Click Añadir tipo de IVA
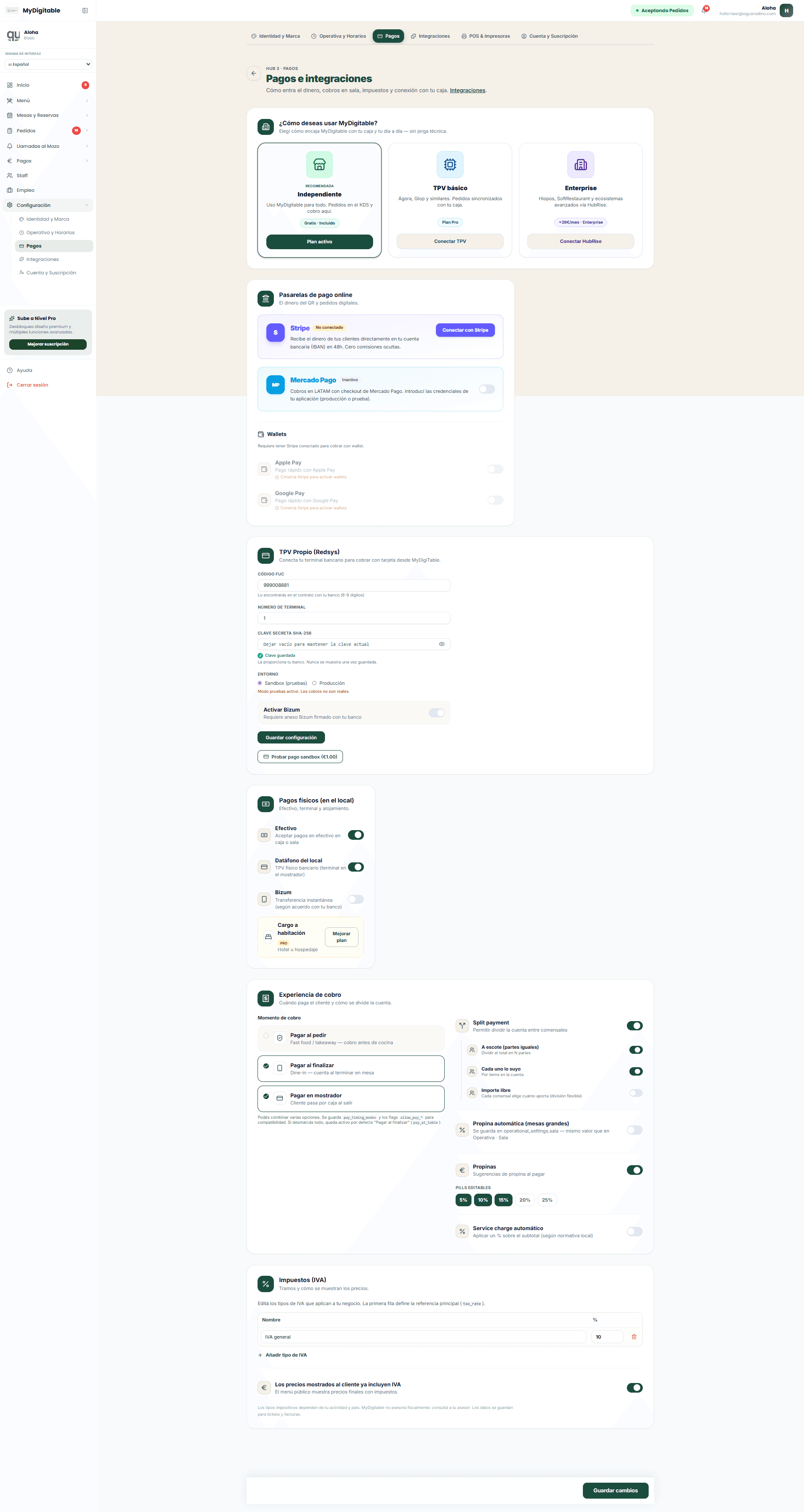804x1512 pixels. click(x=282, y=1355)
